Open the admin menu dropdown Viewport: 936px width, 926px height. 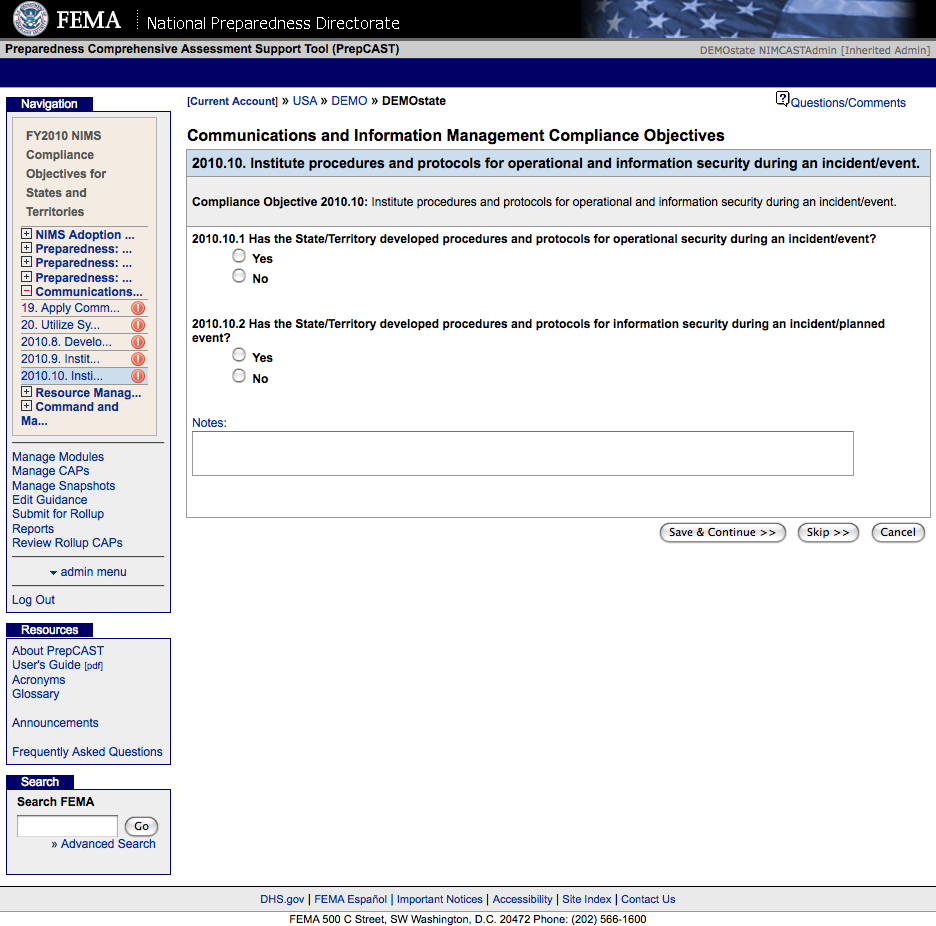coord(88,572)
